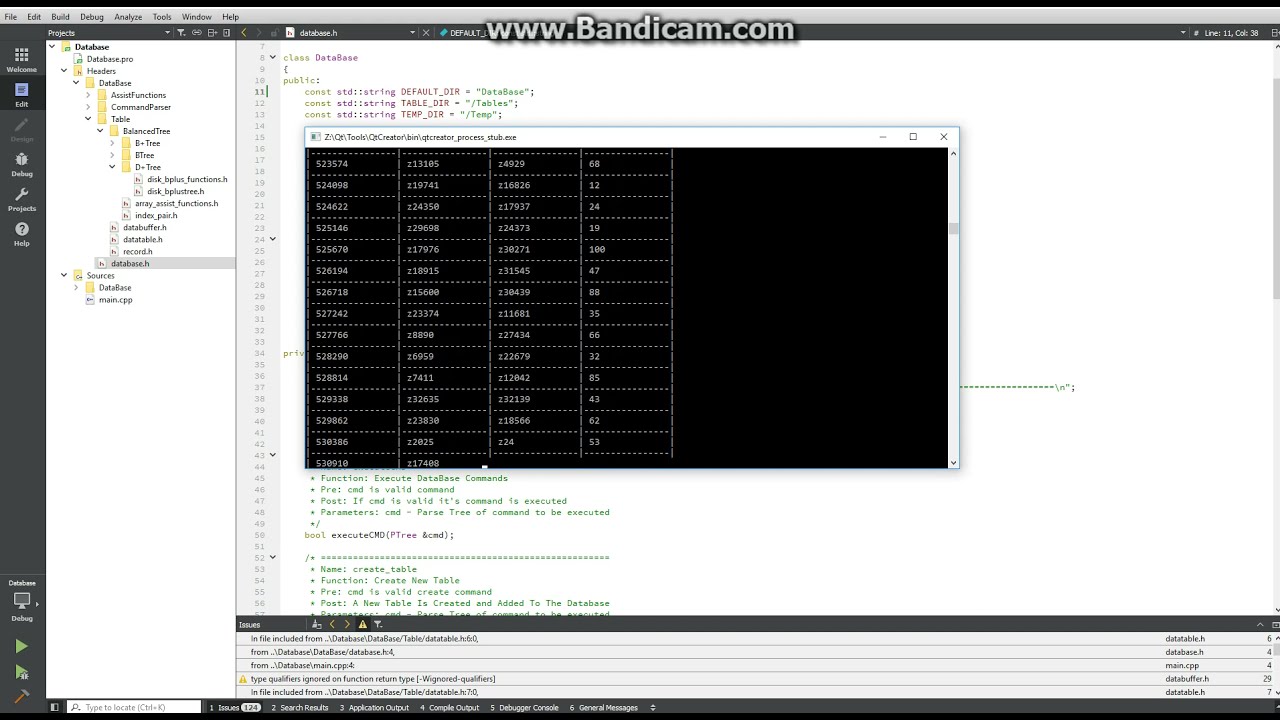Toggle the left sidebar visibility
This screenshot has width=1280, height=720.
pos(56,707)
